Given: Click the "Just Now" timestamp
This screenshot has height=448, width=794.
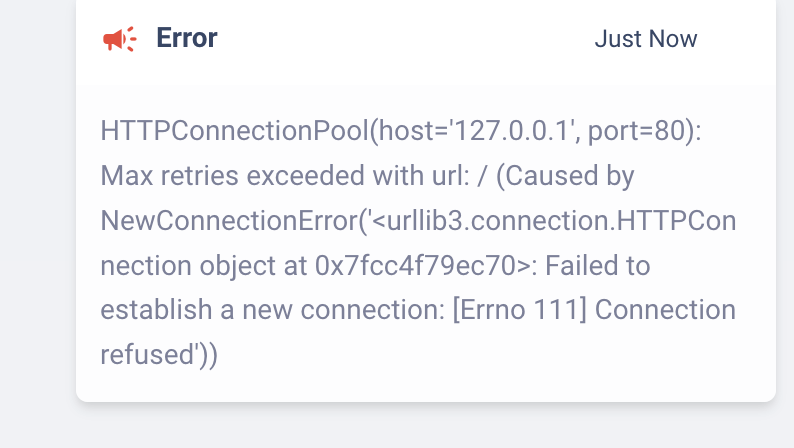Looking at the screenshot, I should pos(645,39).
